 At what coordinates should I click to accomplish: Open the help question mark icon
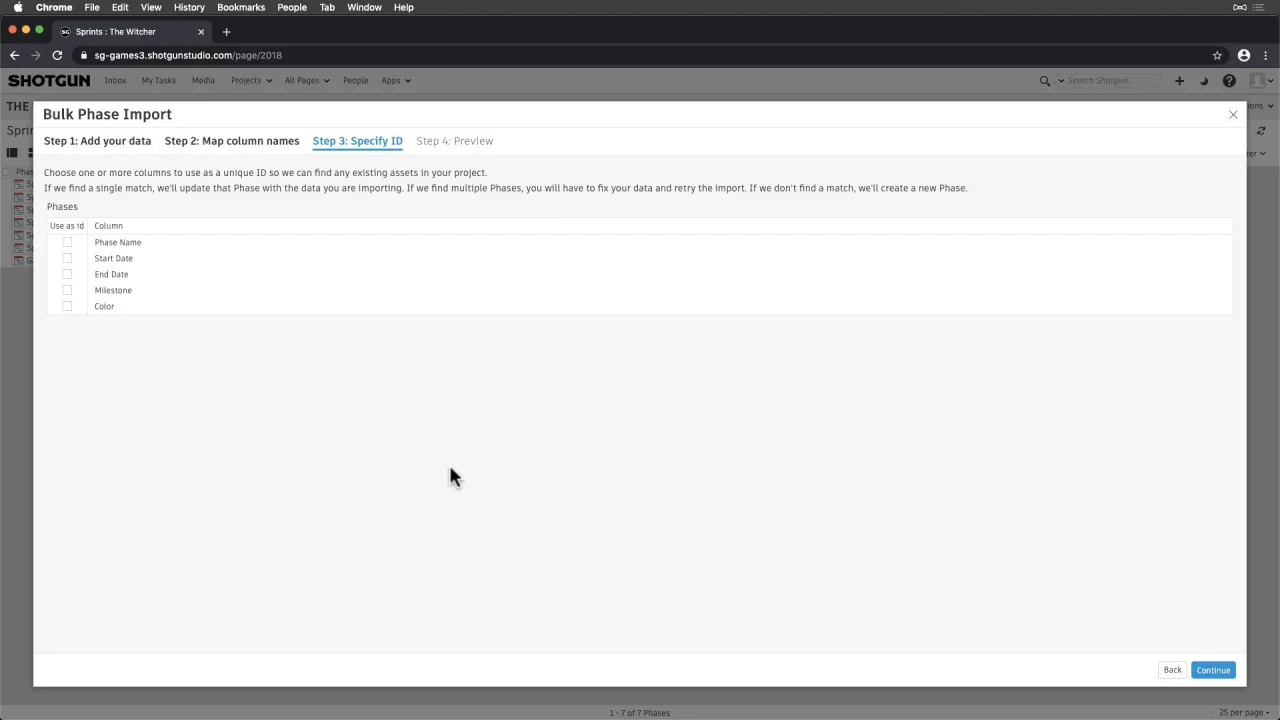(1229, 81)
